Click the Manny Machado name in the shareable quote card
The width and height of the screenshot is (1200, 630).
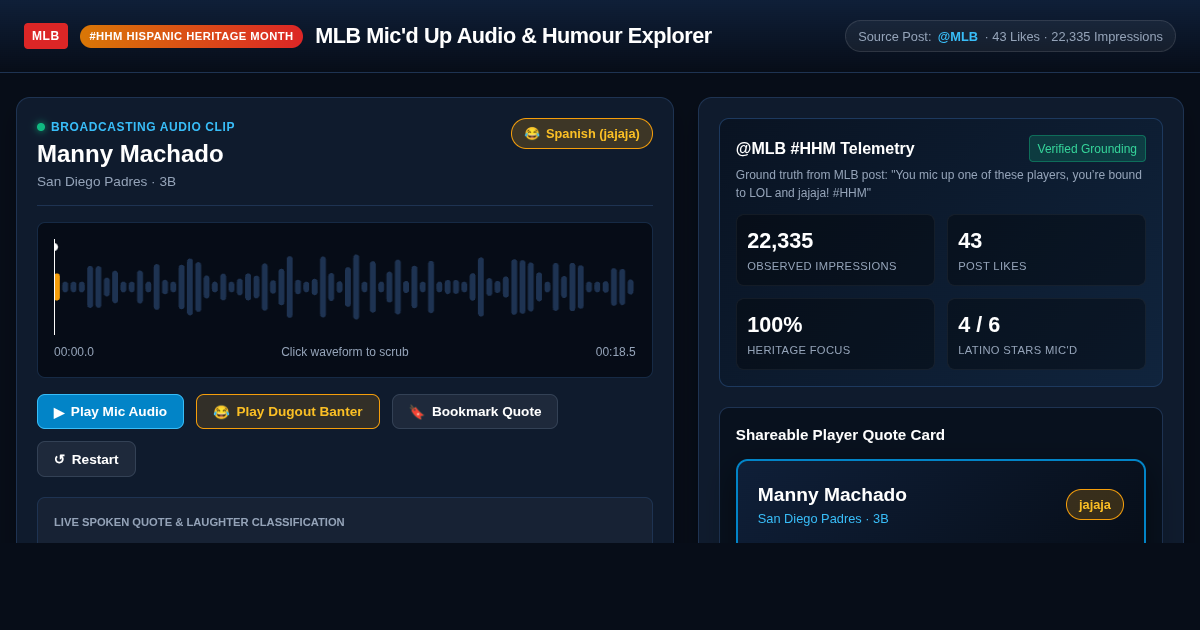click(832, 494)
